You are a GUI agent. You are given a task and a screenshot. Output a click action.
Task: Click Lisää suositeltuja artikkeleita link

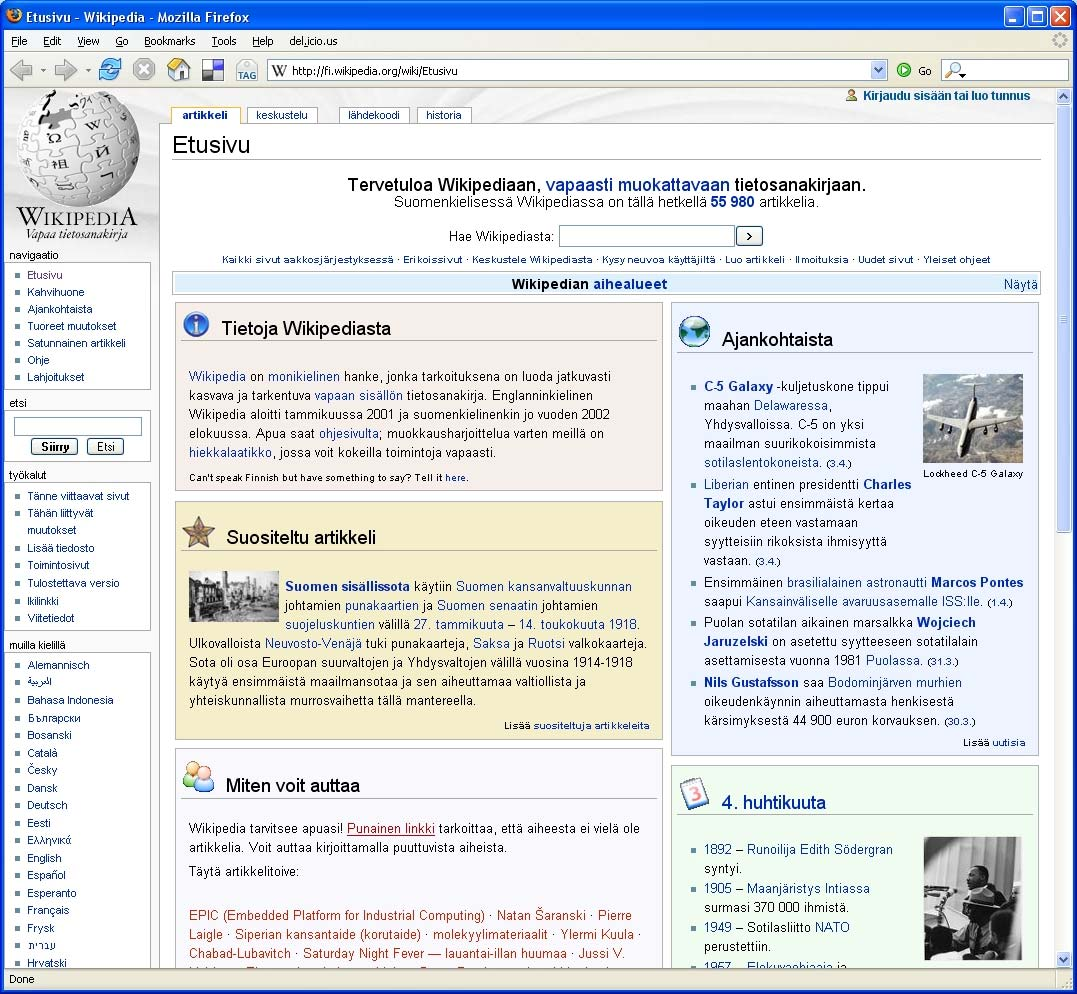pyautogui.click(x=591, y=725)
